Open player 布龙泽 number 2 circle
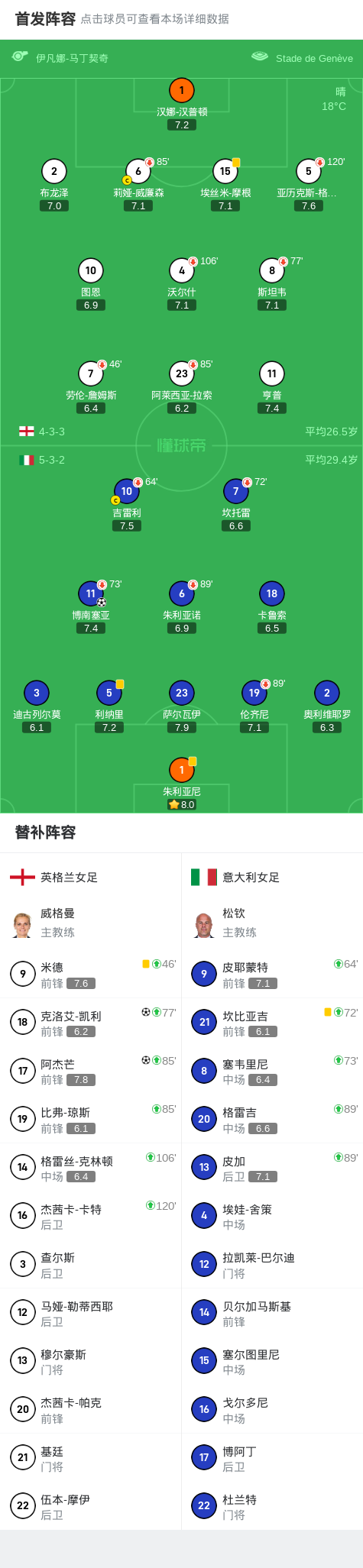Viewport: 363px width, 1568px height. point(54,171)
